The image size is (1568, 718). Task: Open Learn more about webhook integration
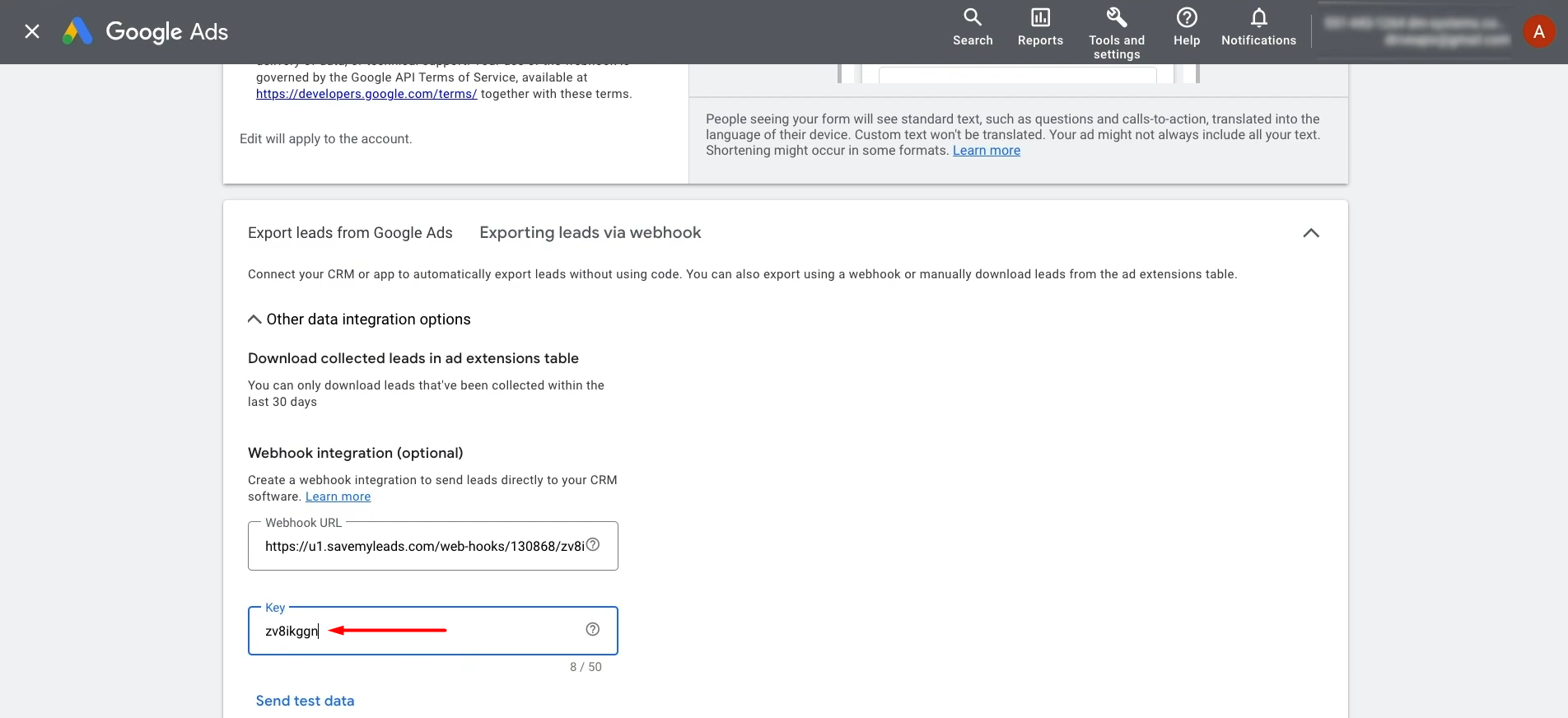[338, 497]
